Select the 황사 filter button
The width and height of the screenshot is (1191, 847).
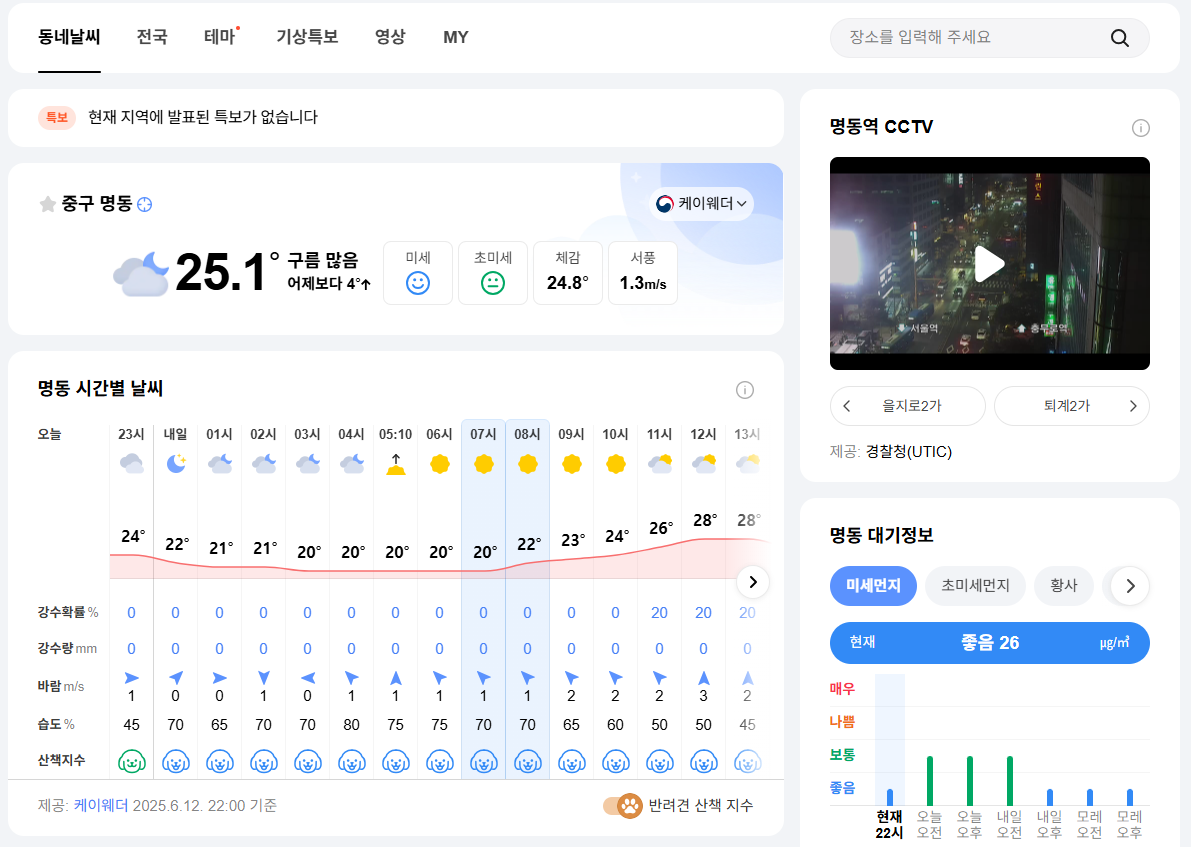tap(1063, 586)
